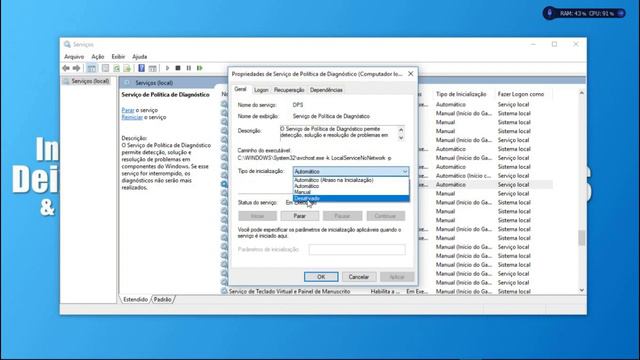Image resolution: width=640 pixels, height=360 pixels.
Task: Toggle the Show/Hide Console Tree toolbar icon
Action: point(91,68)
